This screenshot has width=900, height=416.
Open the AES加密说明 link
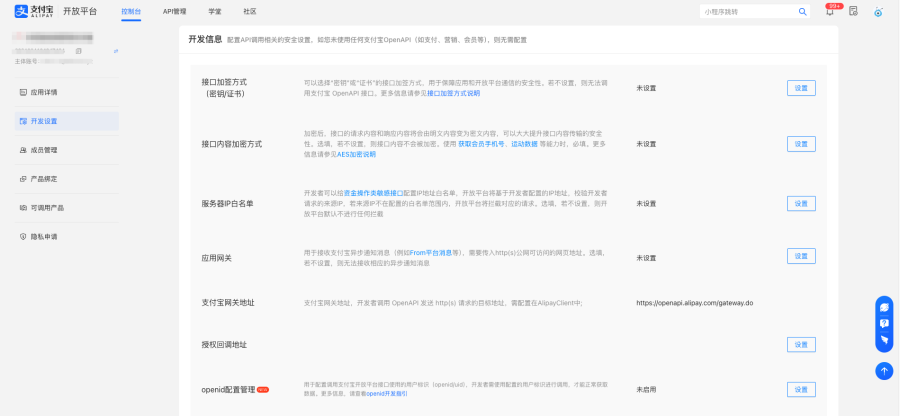point(356,154)
